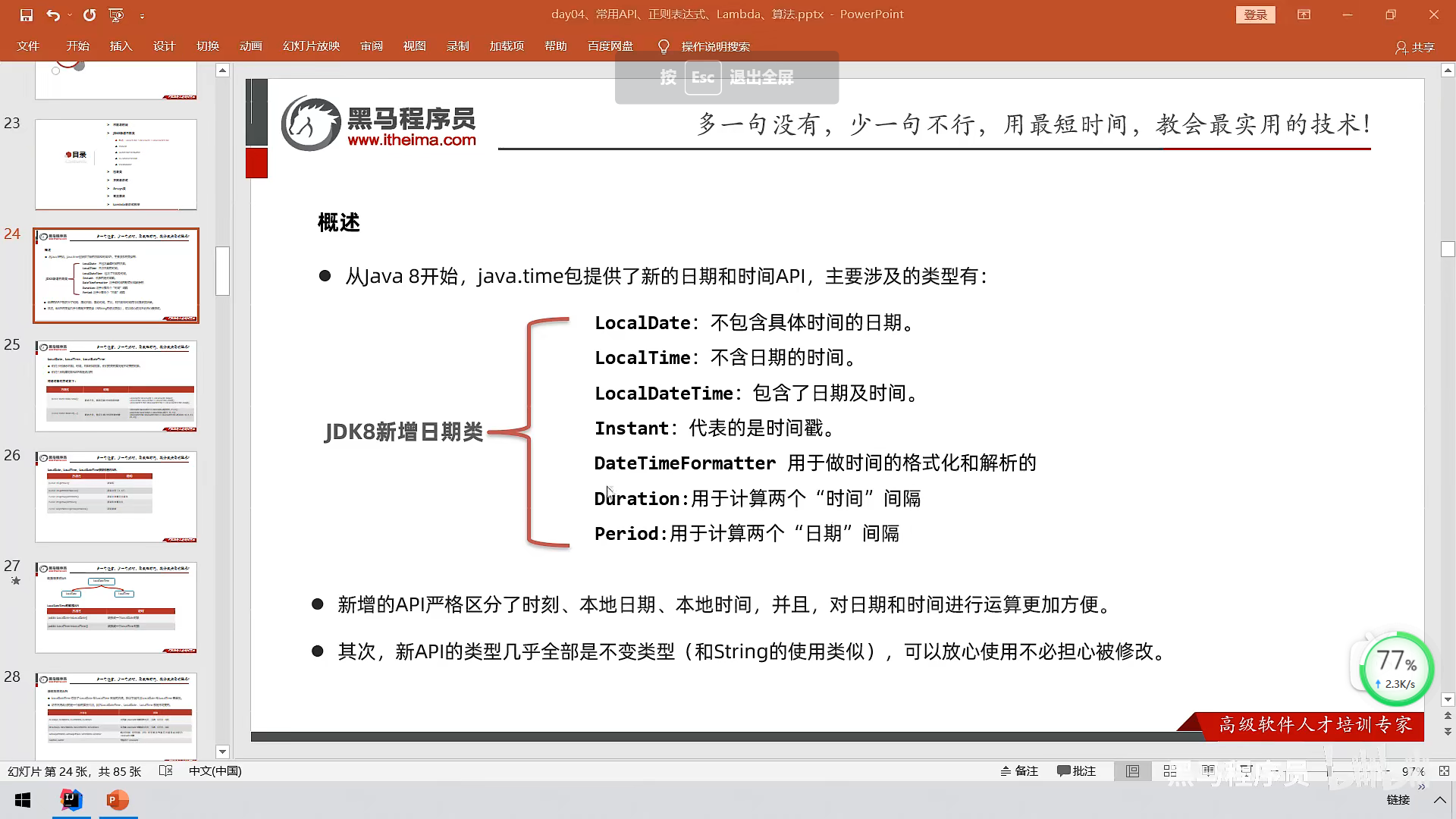
Task: Select slide 27 thumbnail in panel
Action: click(116, 607)
